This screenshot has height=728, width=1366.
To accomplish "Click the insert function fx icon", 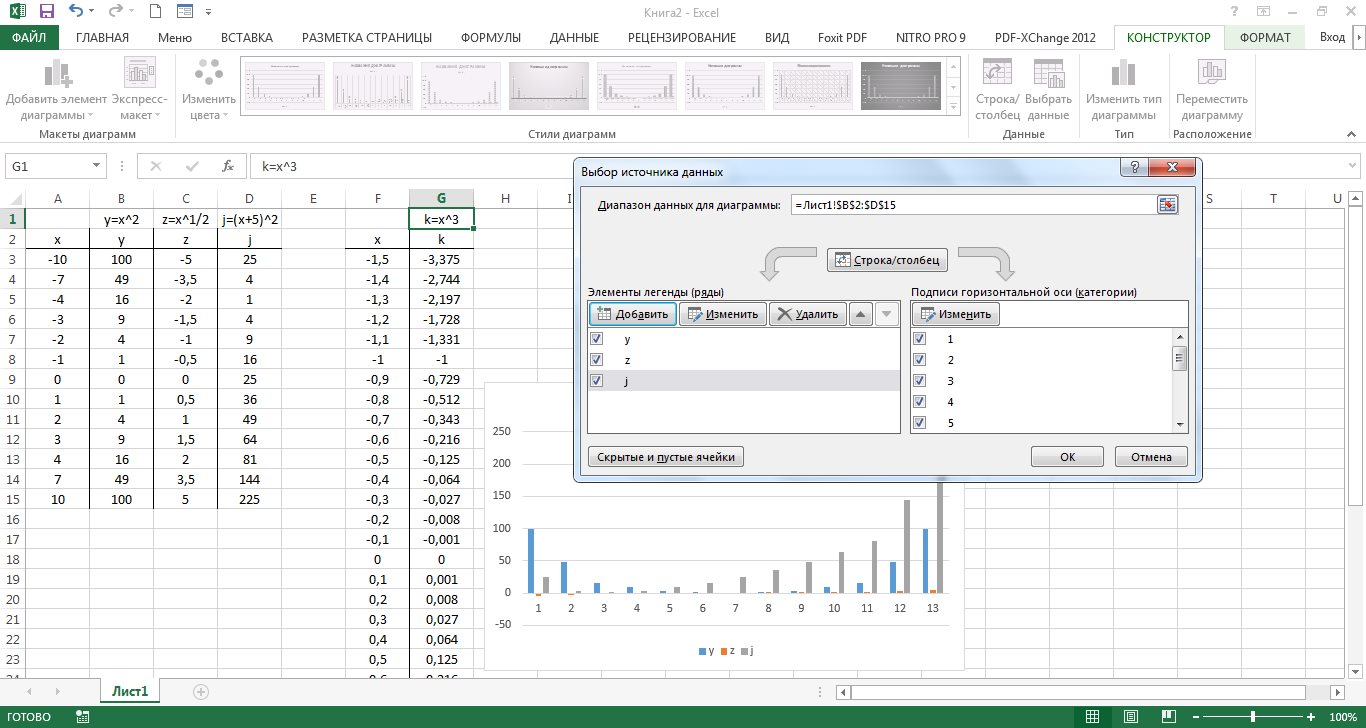I will [x=228, y=167].
